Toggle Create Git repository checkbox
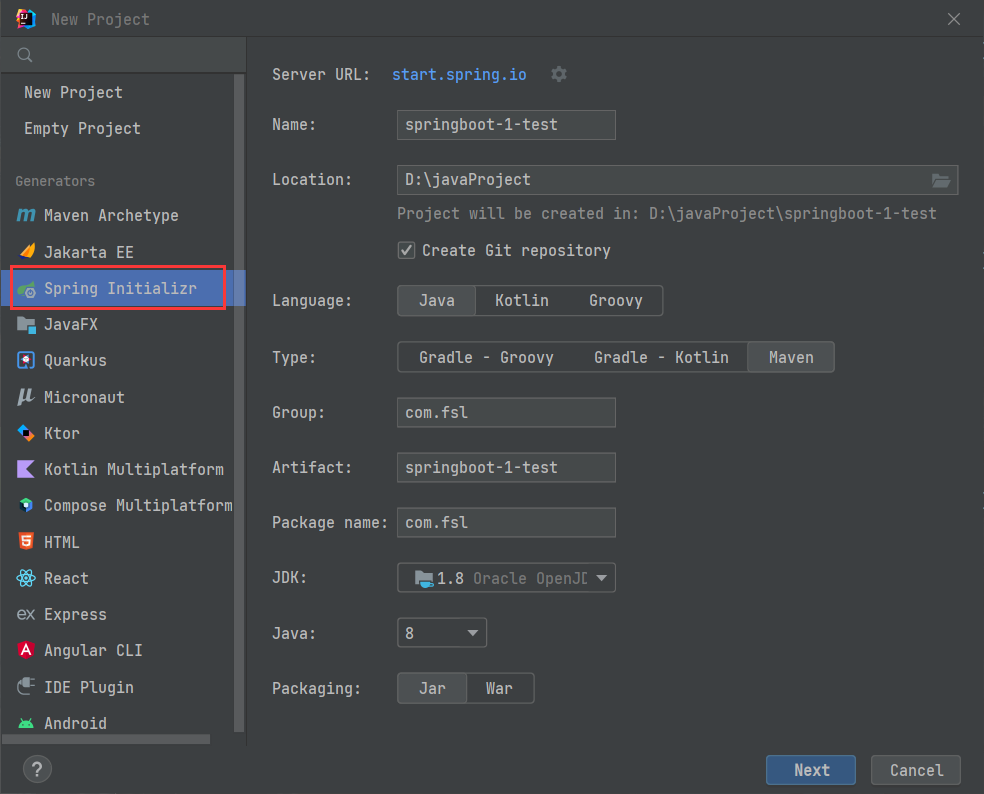This screenshot has width=984, height=794. pyautogui.click(x=406, y=250)
